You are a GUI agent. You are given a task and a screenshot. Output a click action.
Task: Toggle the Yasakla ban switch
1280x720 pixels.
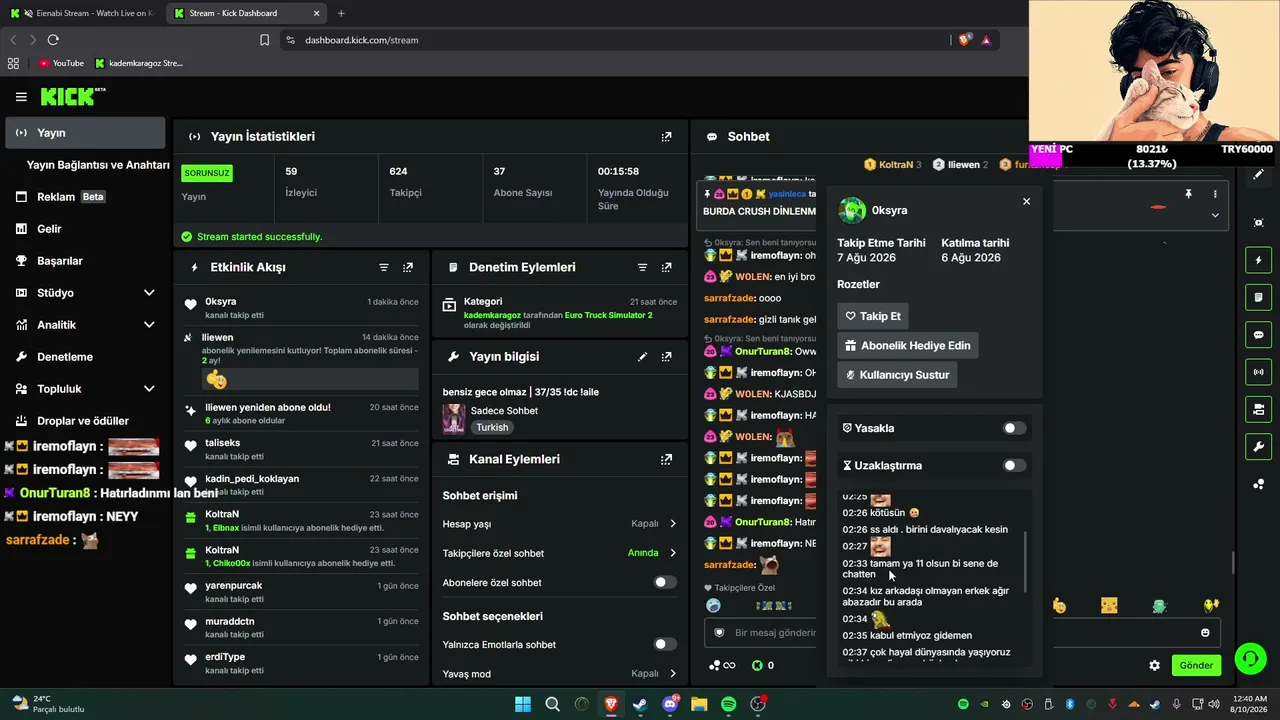click(1014, 428)
